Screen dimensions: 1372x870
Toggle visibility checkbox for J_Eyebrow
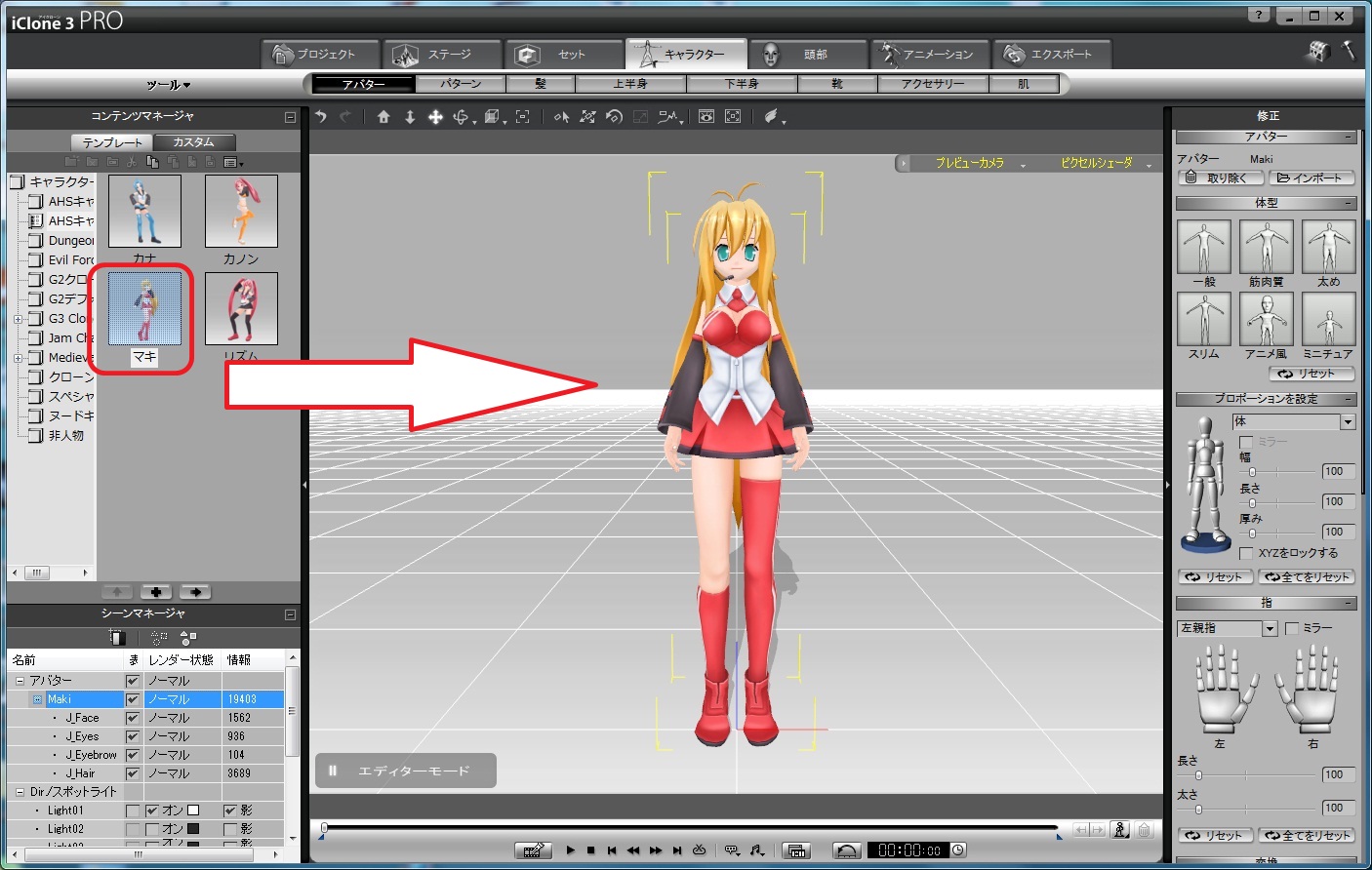click(133, 755)
